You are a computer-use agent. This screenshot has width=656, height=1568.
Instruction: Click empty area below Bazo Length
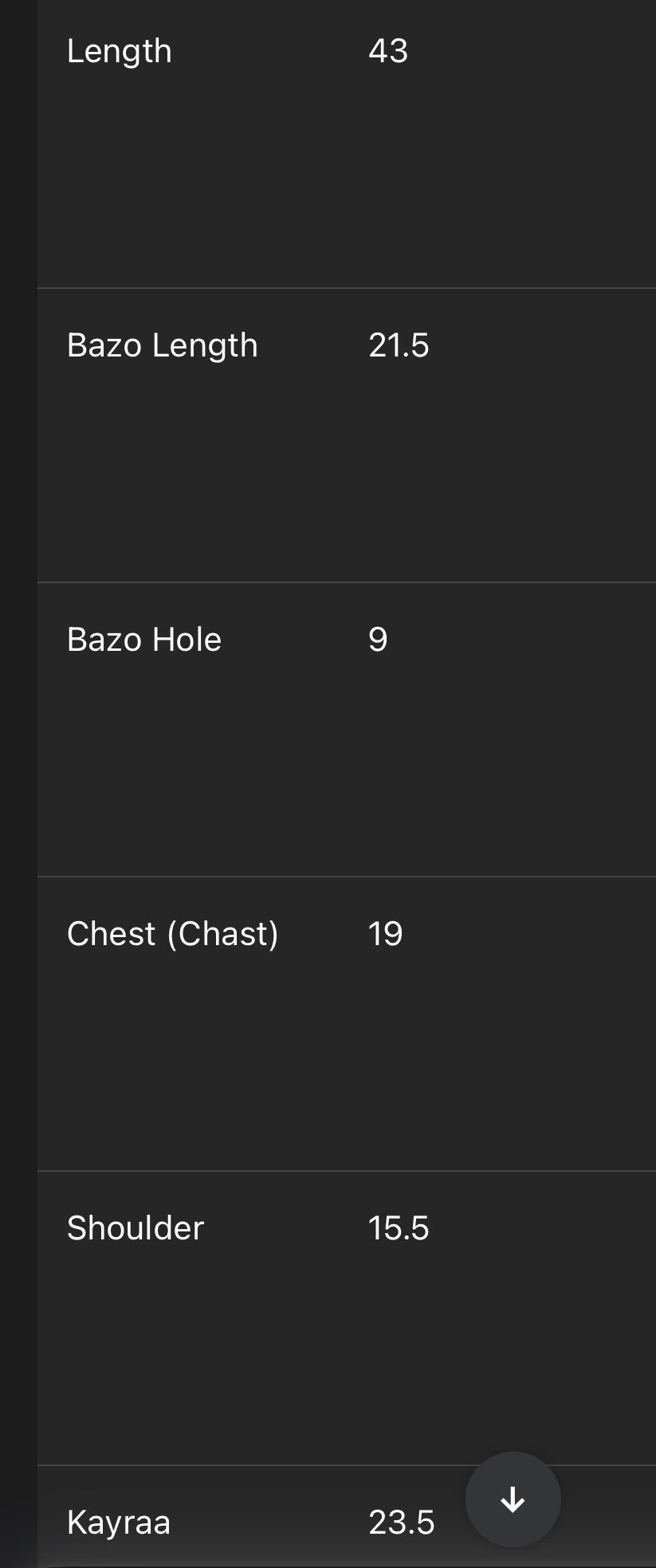click(343, 479)
